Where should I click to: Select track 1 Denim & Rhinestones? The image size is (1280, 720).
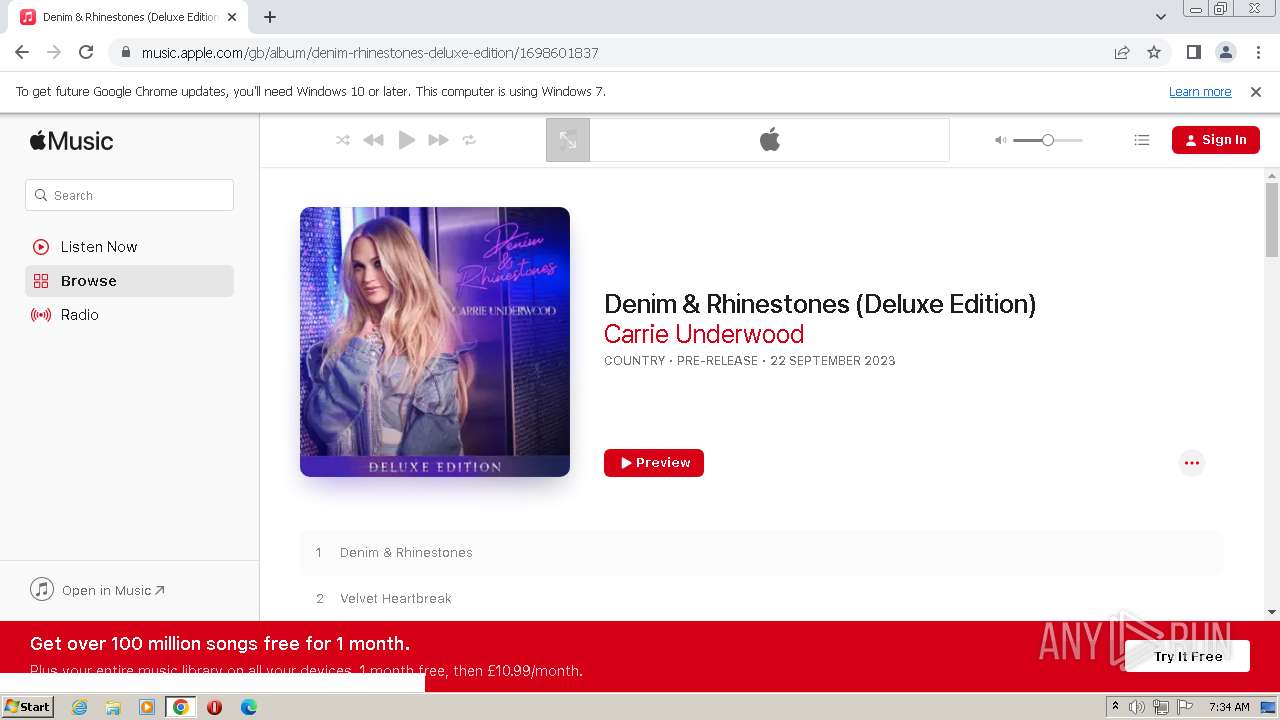click(x=761, y=552)
